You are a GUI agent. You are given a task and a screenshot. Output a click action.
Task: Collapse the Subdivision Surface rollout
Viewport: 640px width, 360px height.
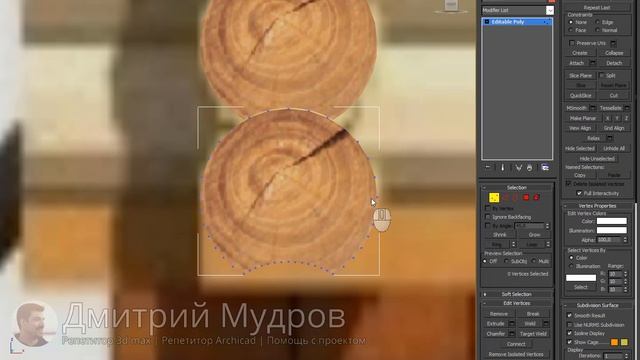(597, 305)
